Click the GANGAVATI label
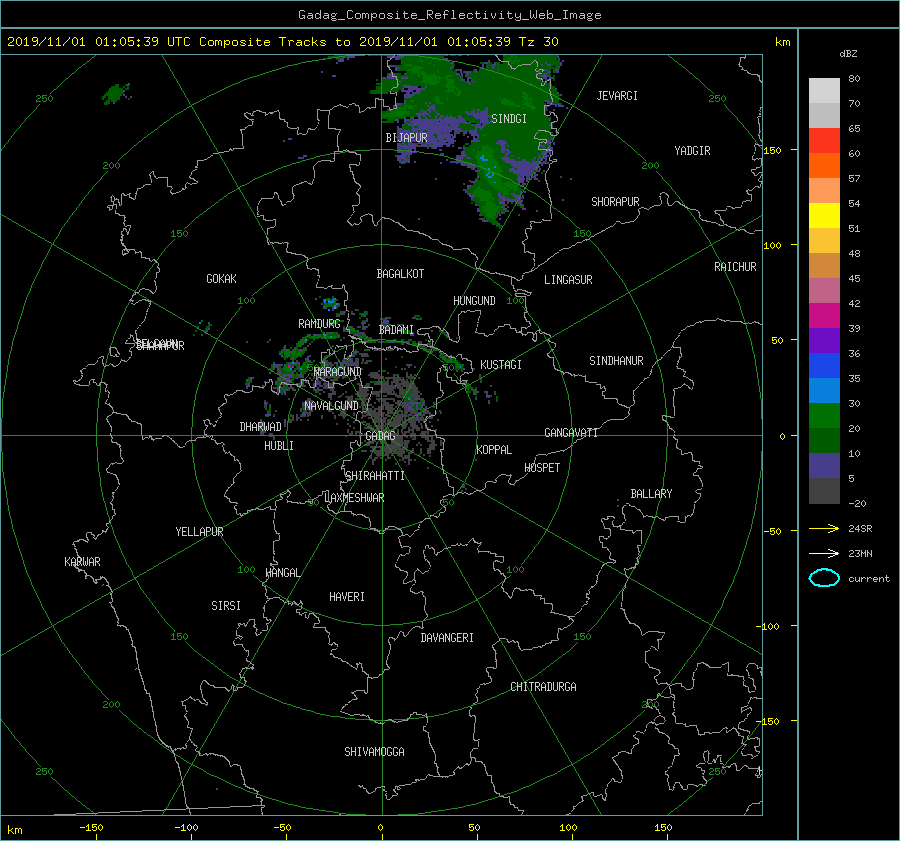 click(x=571, y=433)
